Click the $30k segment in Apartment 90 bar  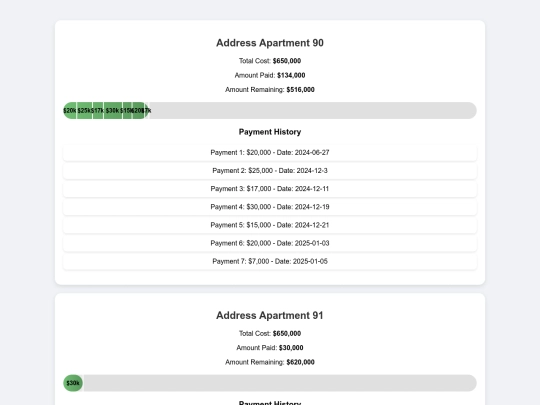coord(113,111)
